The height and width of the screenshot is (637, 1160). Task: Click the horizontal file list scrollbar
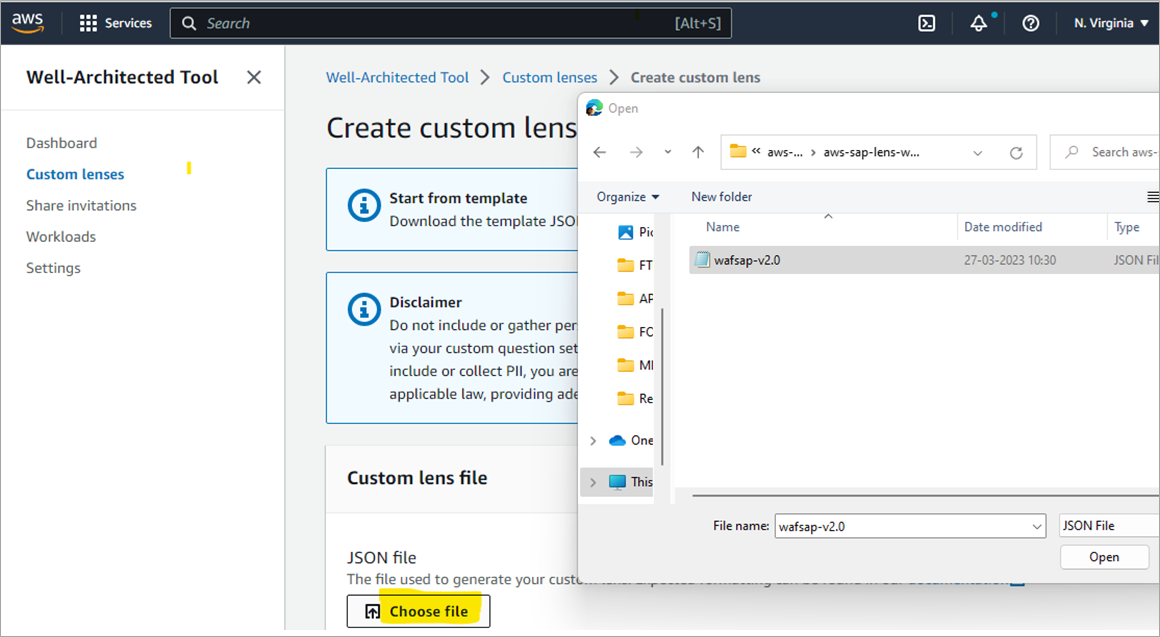point(925,496)
